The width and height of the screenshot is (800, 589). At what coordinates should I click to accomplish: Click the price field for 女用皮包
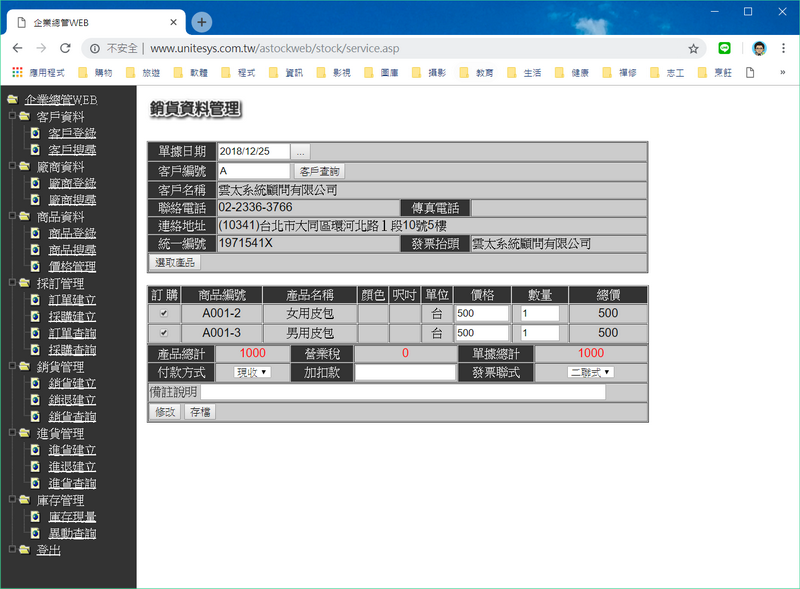(x=482, y=313)
